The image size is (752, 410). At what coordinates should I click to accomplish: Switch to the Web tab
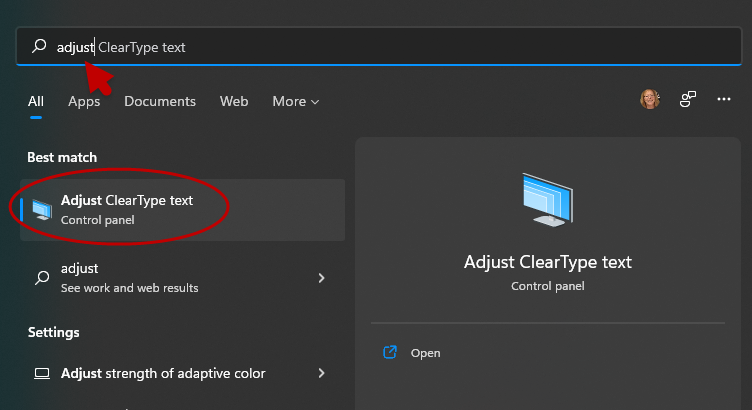click(x=234, y=101)
